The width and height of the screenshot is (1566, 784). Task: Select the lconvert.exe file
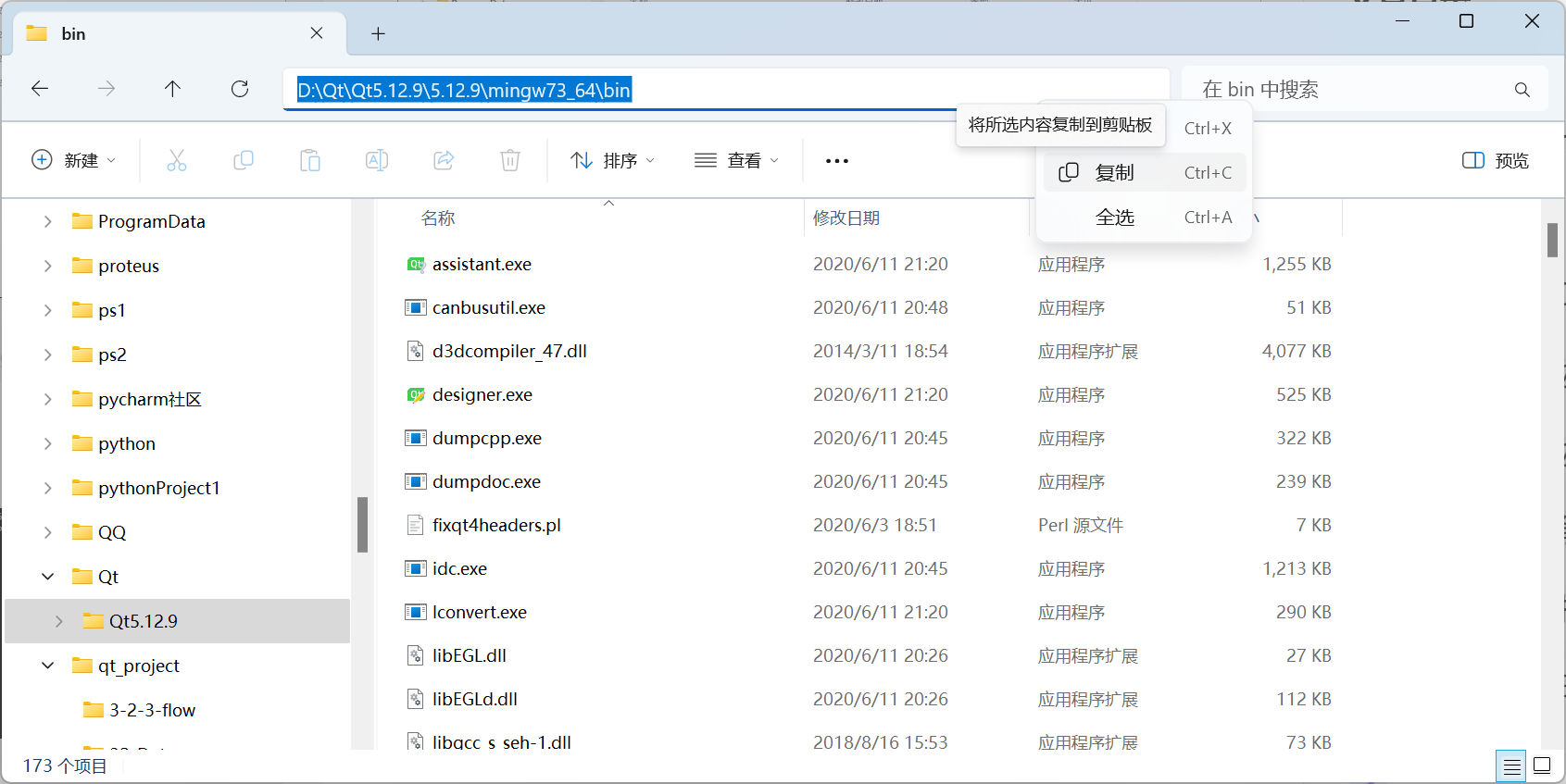point(480,612)
